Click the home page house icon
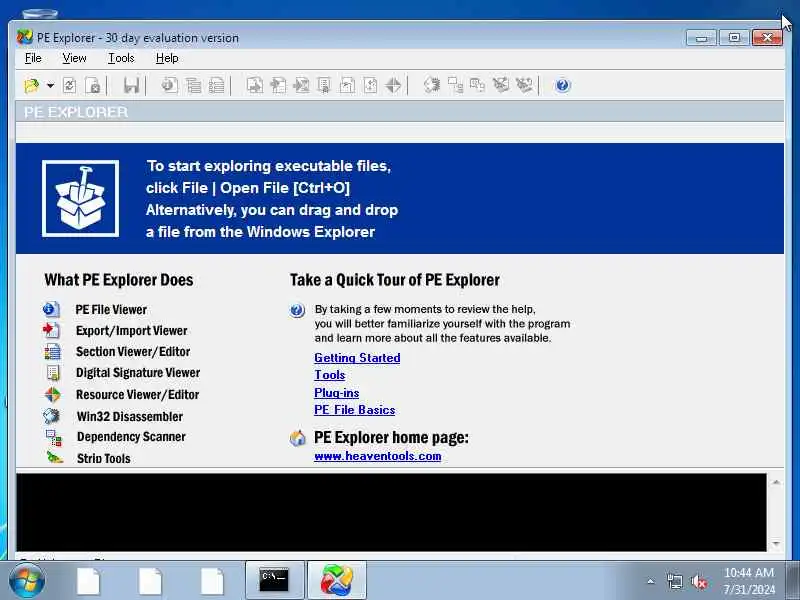Viewport: 800px width, 600px height. click(x=297, y=438)
